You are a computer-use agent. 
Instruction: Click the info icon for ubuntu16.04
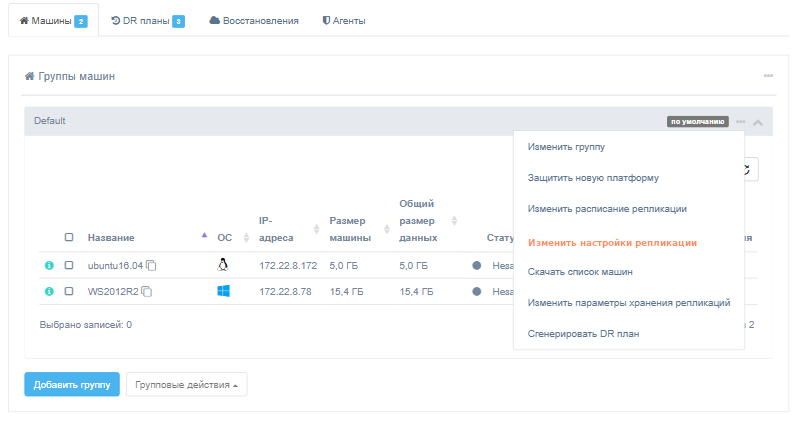tap(48, 266)
